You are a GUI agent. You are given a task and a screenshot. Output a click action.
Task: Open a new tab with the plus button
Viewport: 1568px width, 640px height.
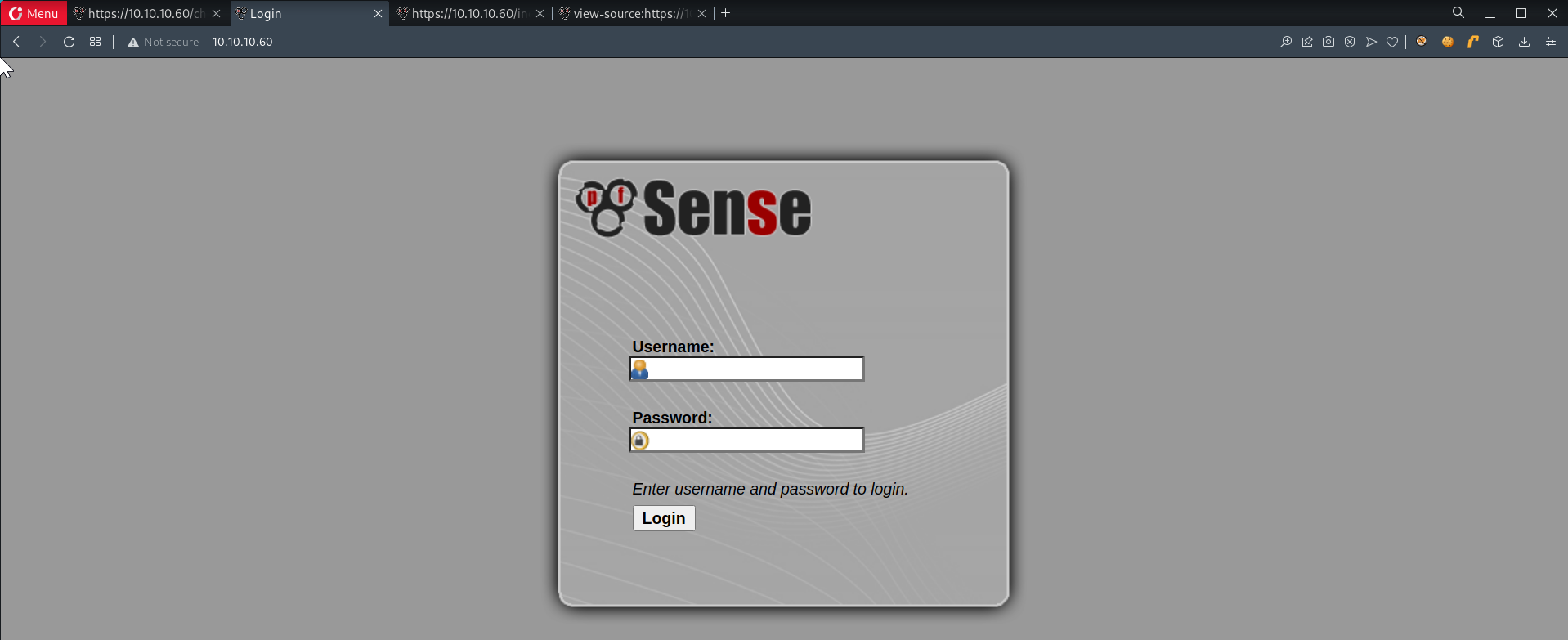725,13
